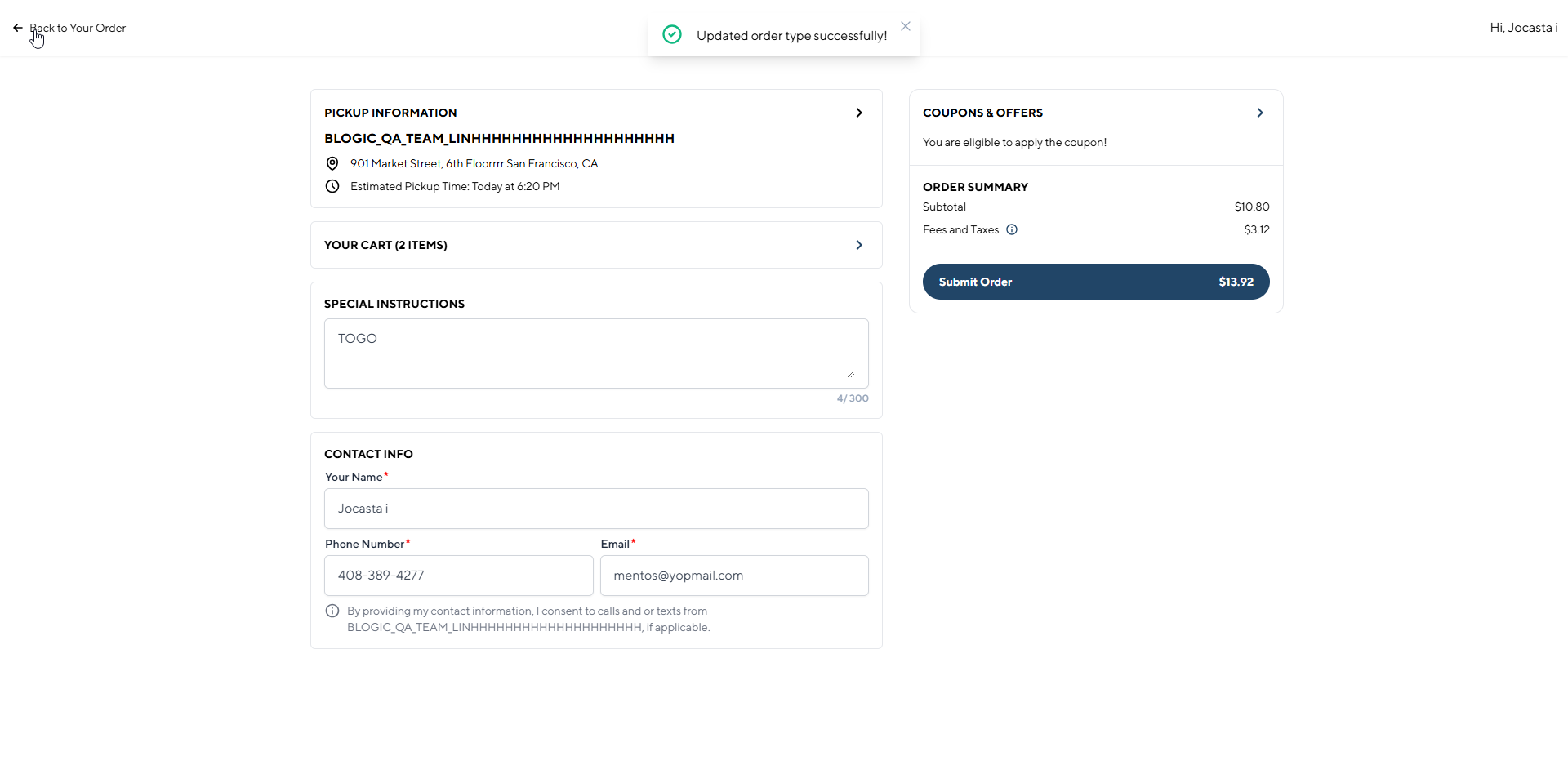Viewport: 1568px width, 778px height.
Task: Open the Hi, Jocasta i account menu
Action: (x=1523, y=28)
